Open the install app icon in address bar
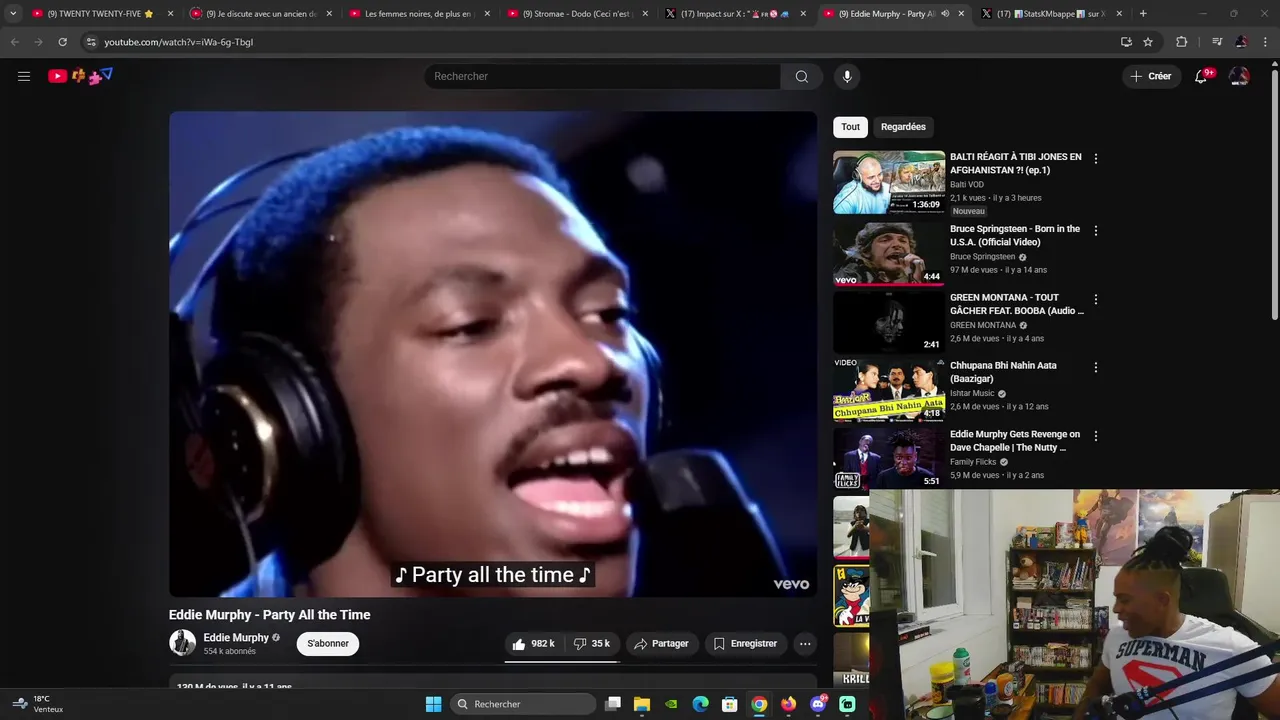1280x720 pixels. (1126, 42)
